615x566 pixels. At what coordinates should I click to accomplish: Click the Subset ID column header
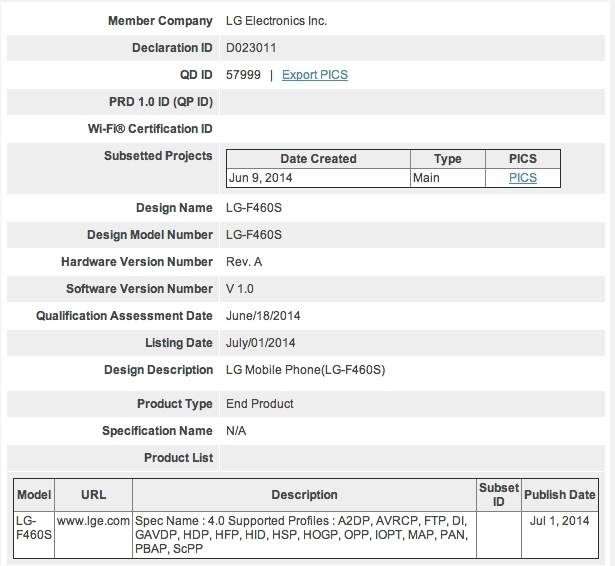[499, 495]
